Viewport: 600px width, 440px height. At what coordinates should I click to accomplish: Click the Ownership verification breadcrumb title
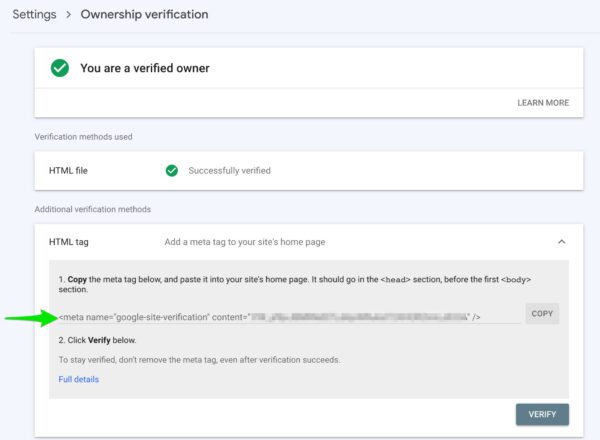click(144, 15)
